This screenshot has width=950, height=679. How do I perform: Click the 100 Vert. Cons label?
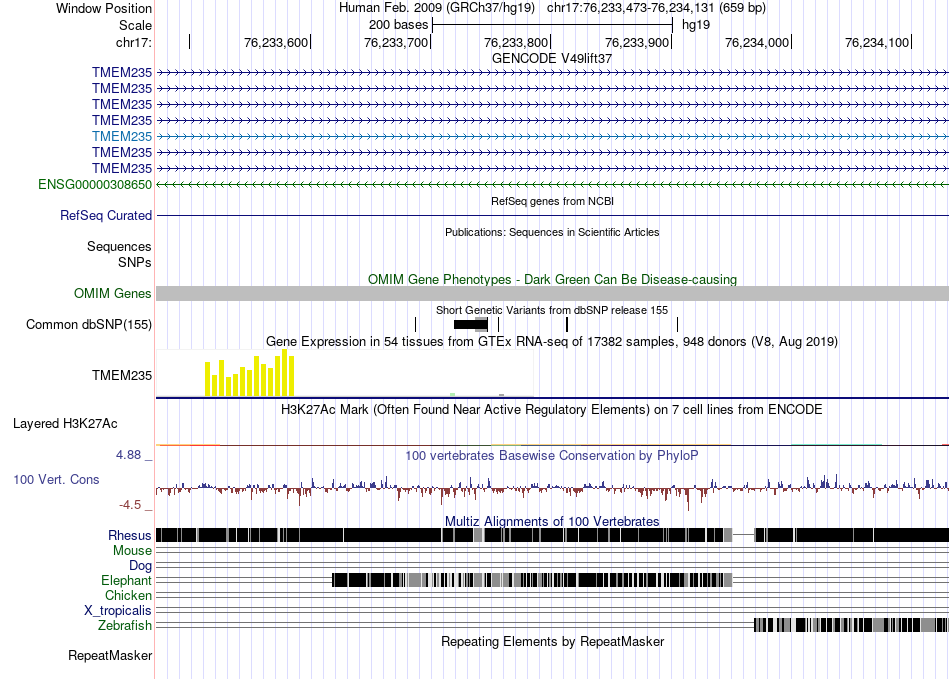pyautogui.click(x=56, y=480)
